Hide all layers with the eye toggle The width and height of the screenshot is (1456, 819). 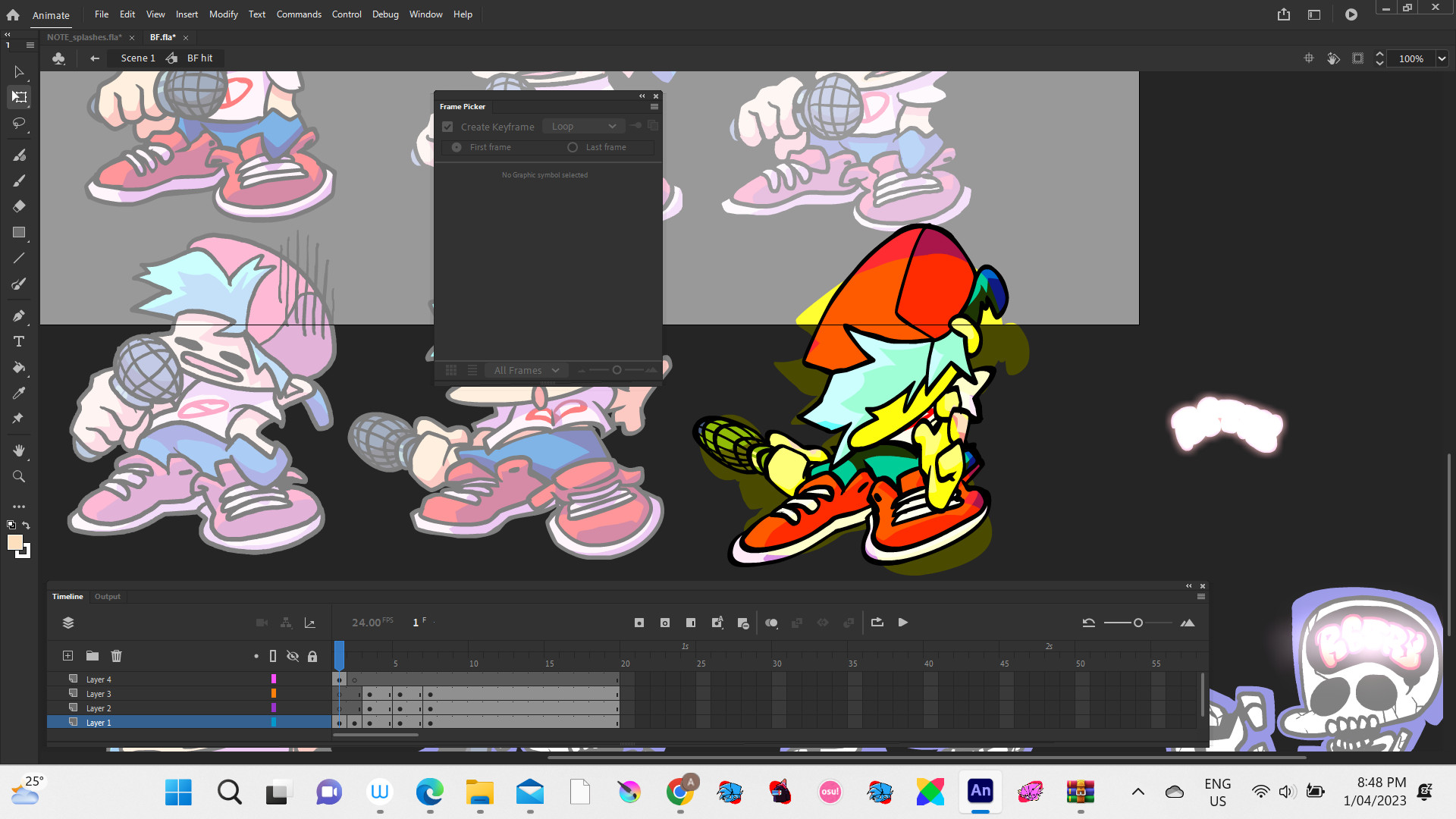coord(293,656)
